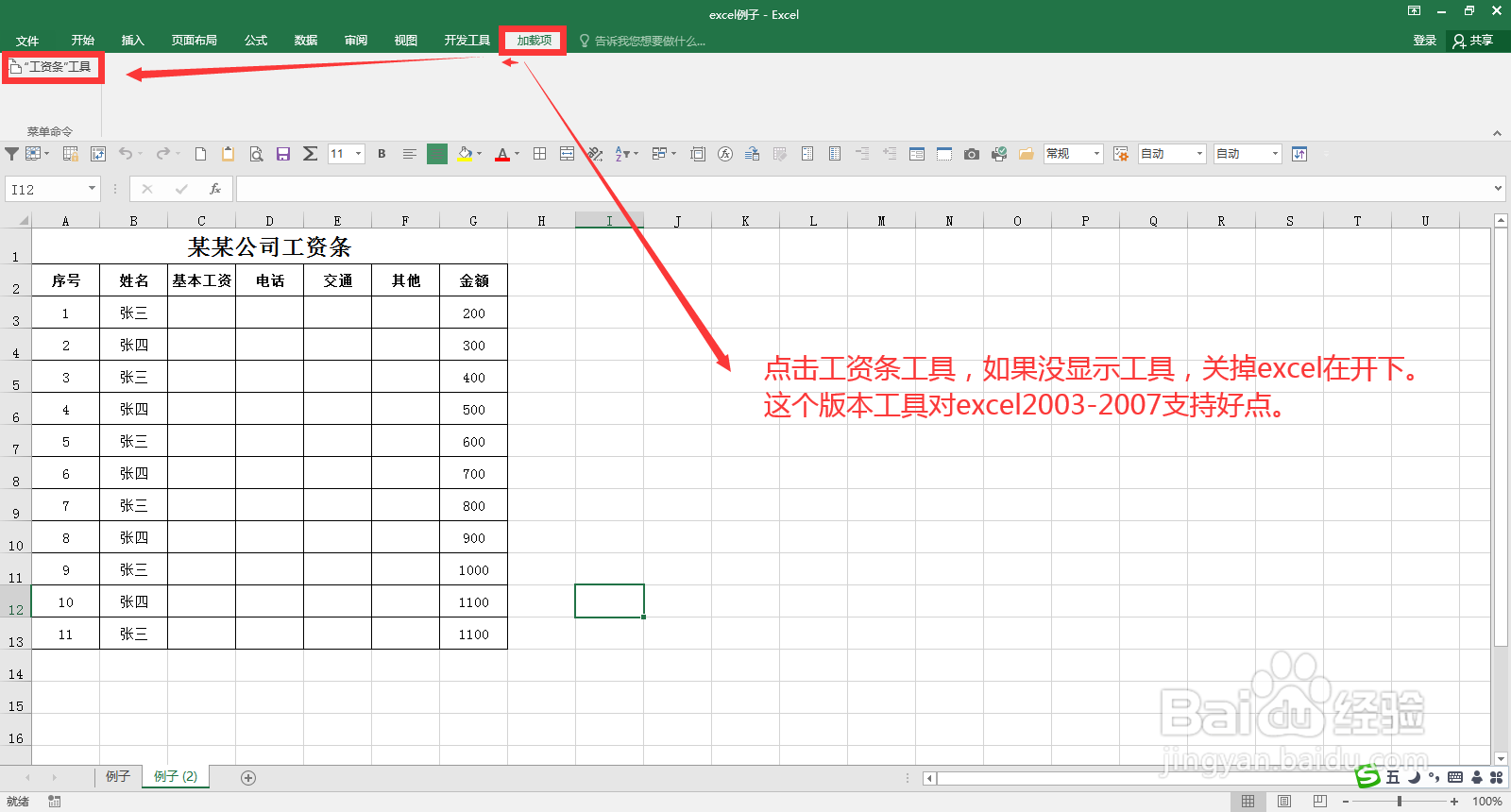Expand the formula bar chevron
Viewport: 1511px width, 812px height.
1498,189
